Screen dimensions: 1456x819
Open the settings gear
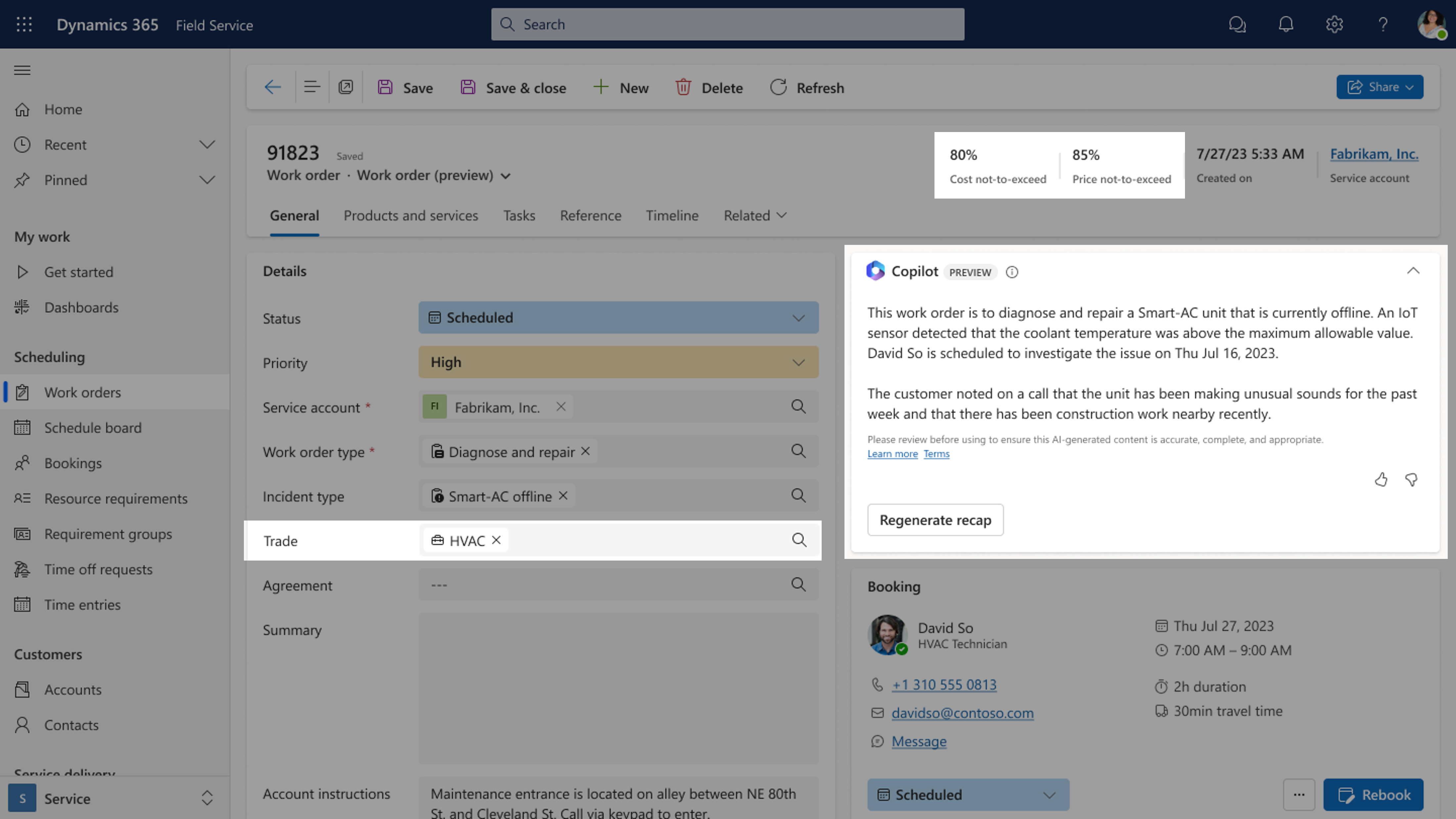click(1334, 24)
